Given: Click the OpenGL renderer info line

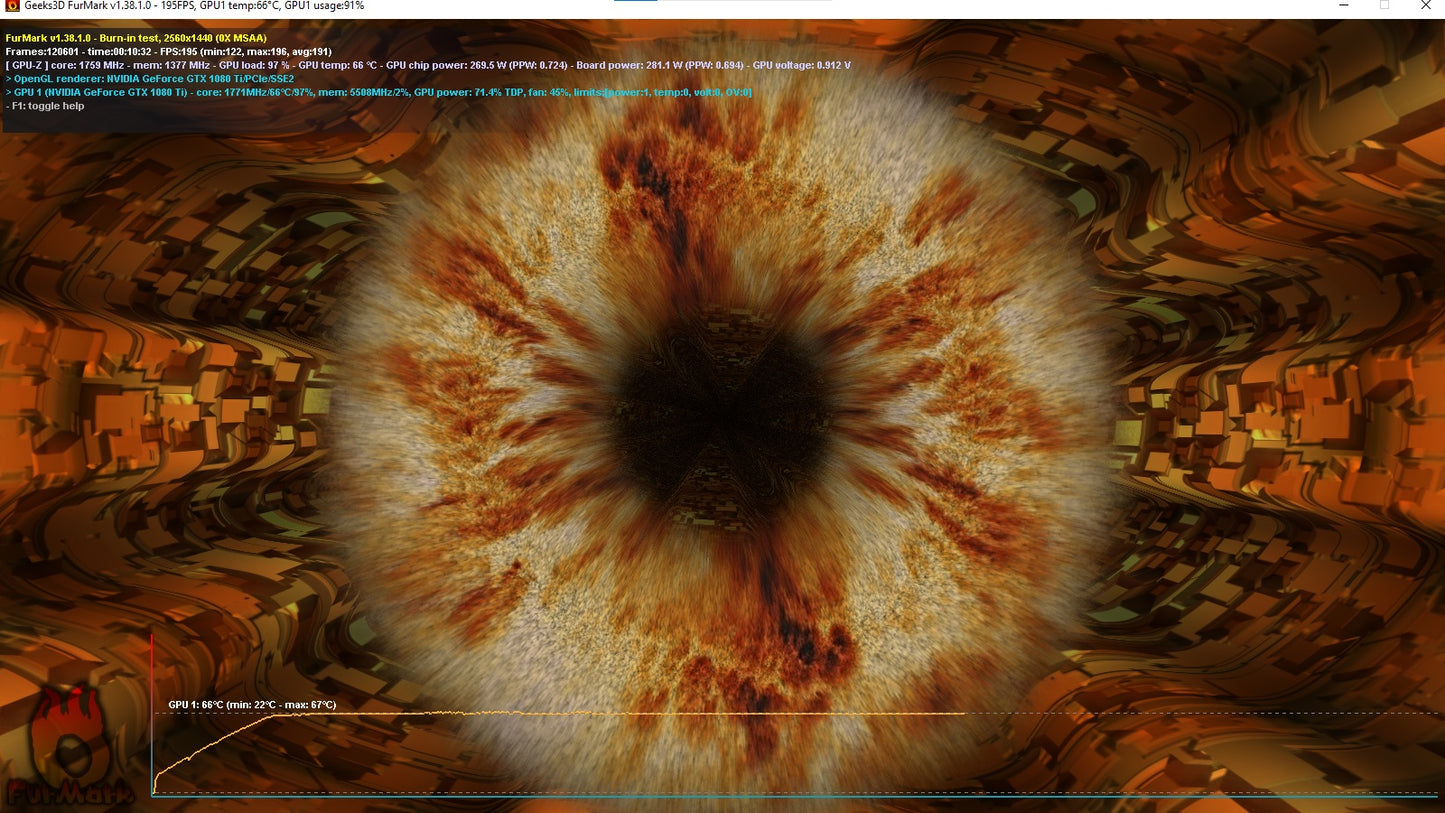Looking at the screenshot, I should [150, 78].
